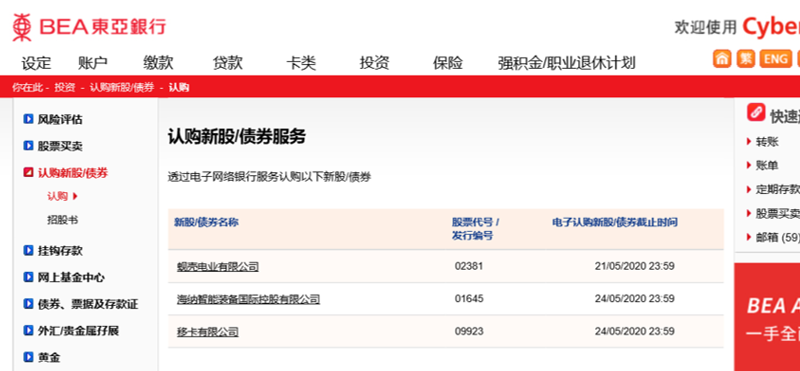Click blue arrow icon beside 网上基金中心
Screen dimensions: 800x371
pos(29,278)
